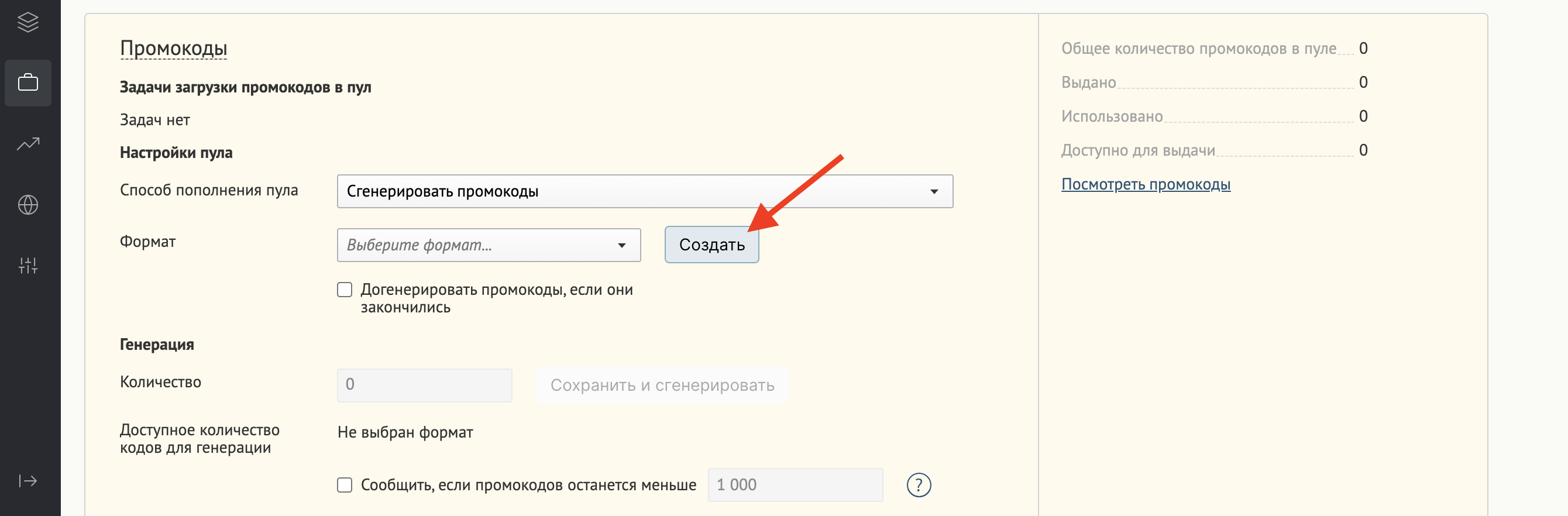Screen dimensions: 1568x516
Task: Focus the 'Количество' input field
Action: tap(424, 385)
